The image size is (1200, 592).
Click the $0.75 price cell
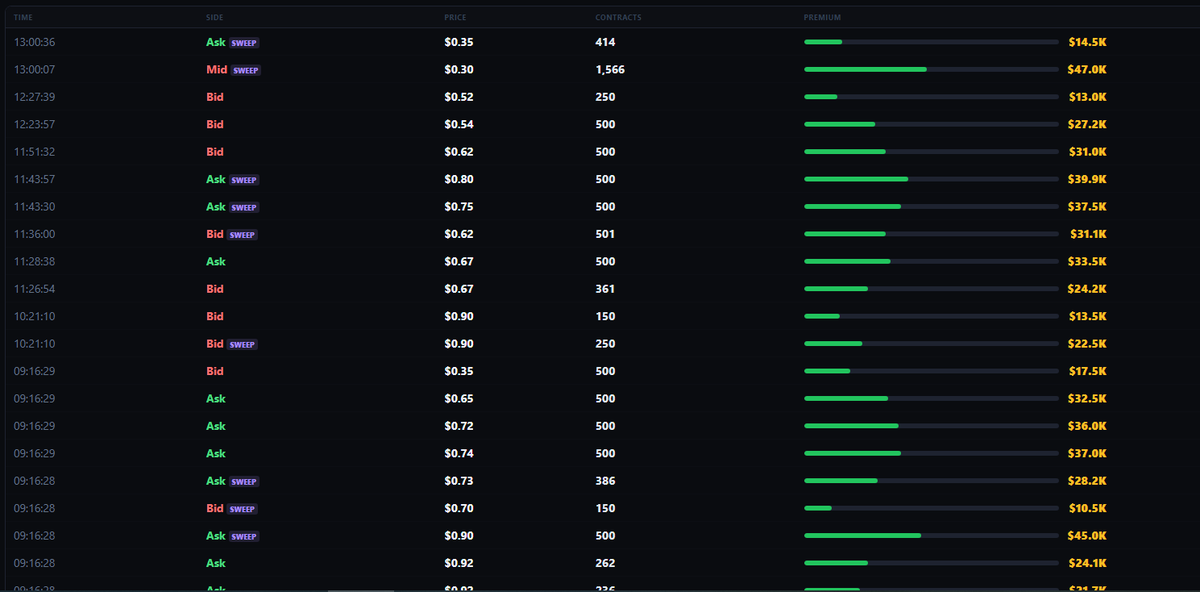coord(459,207)
